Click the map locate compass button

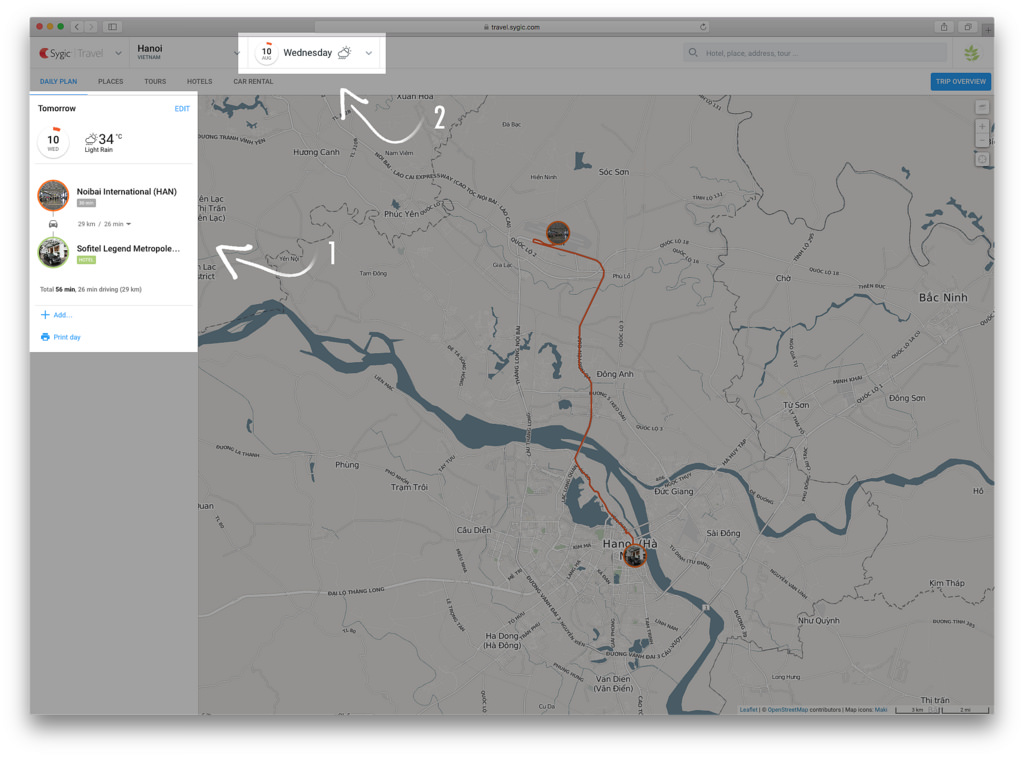(x=982, y=159)
